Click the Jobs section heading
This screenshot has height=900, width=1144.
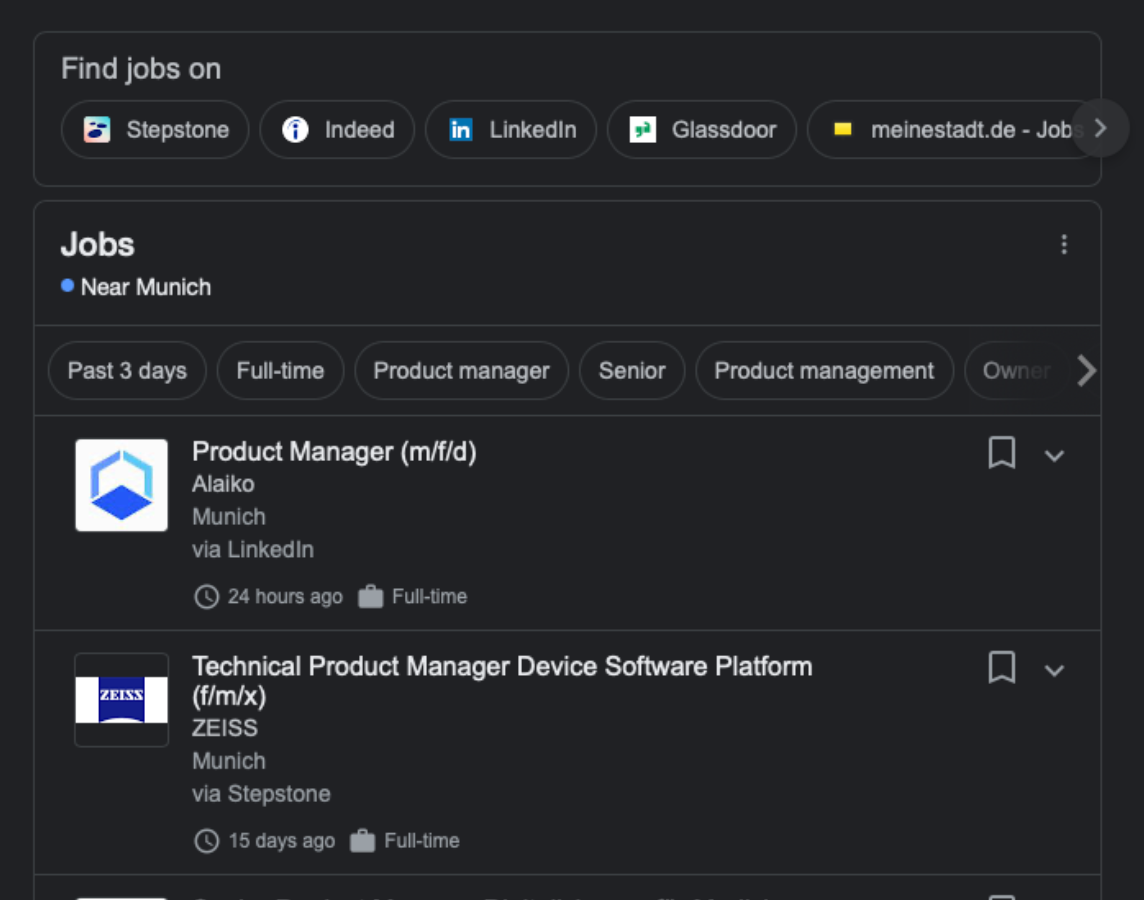point(98,244)
